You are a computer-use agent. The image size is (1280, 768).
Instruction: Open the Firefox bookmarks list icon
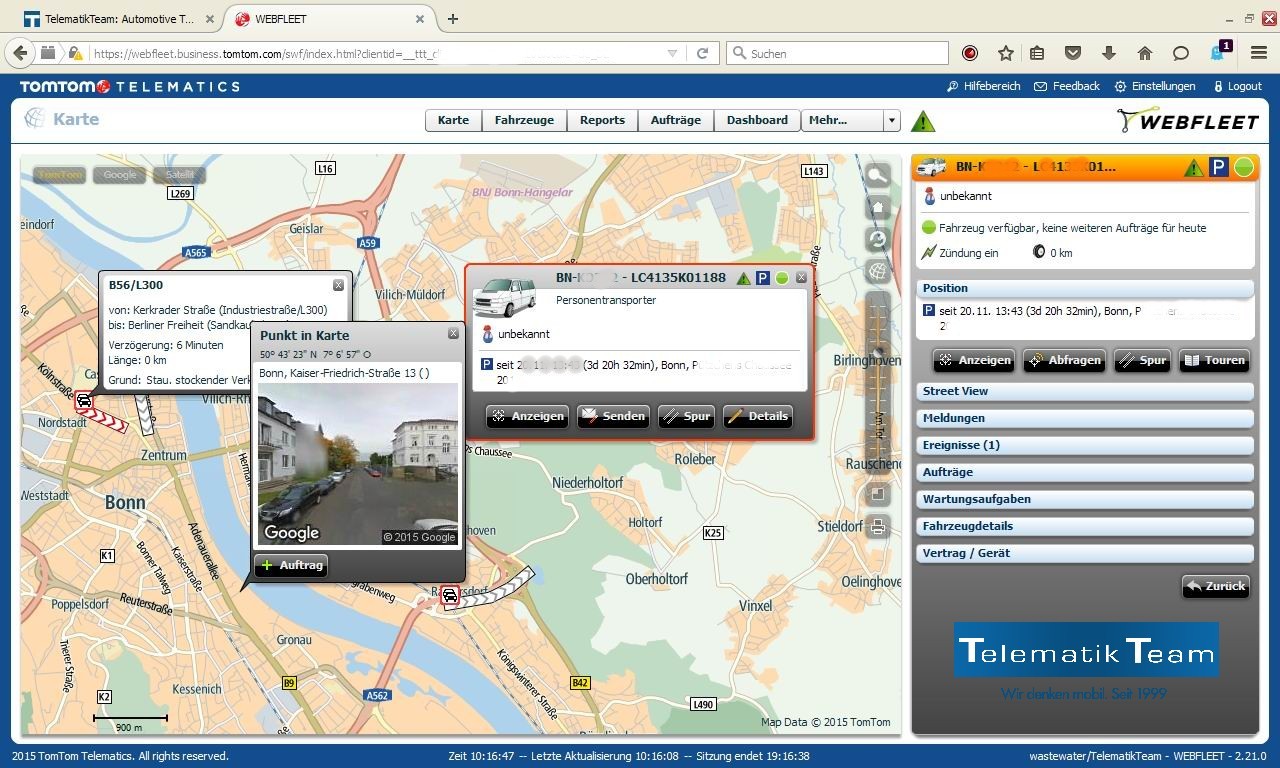tap(1037, 53)
